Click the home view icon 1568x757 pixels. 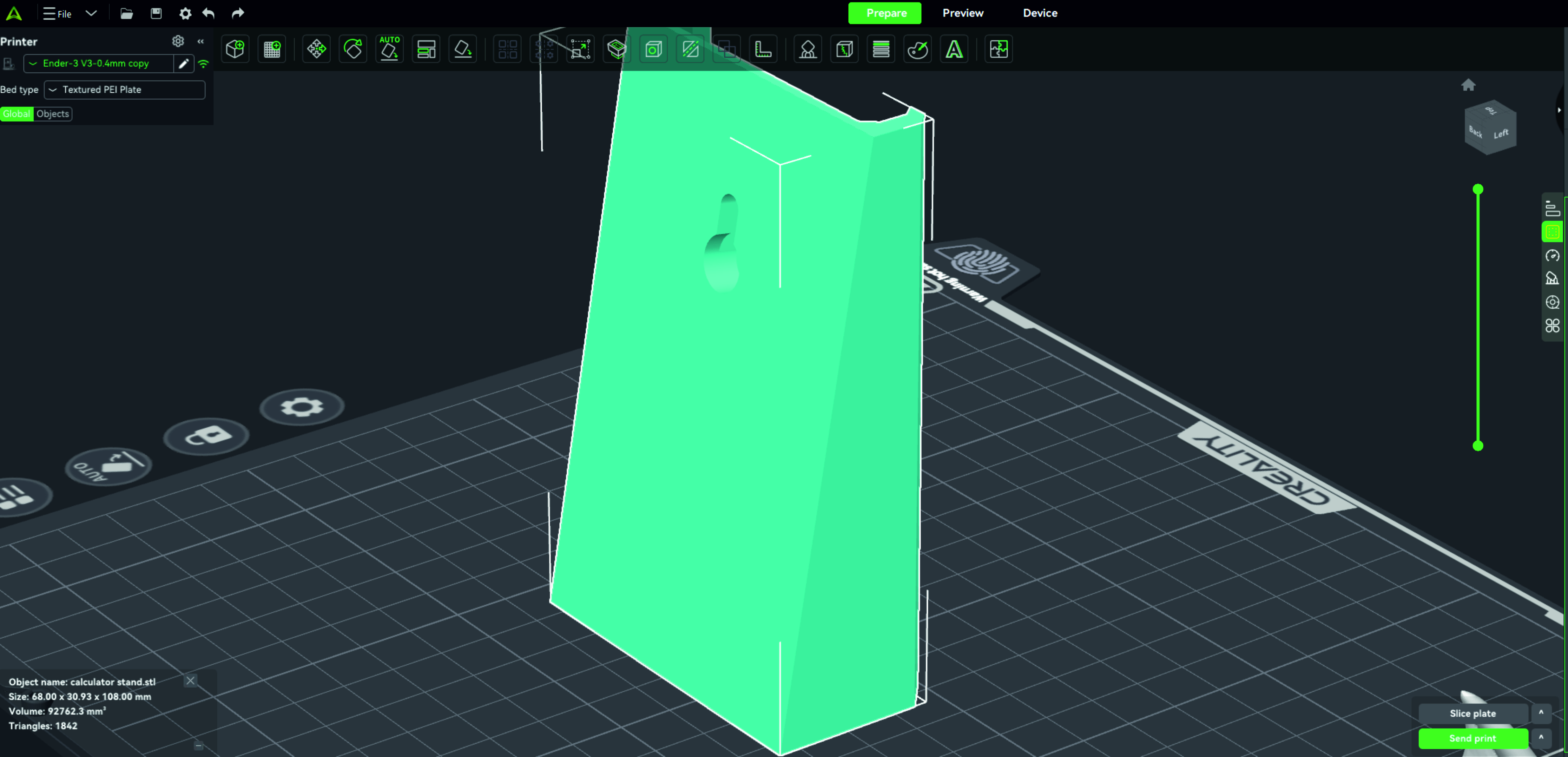pos(1468,85)
